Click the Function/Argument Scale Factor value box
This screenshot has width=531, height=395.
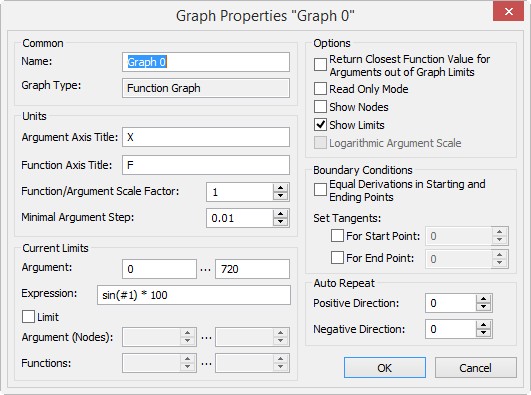pyautogui.click(x=239, y=192)
